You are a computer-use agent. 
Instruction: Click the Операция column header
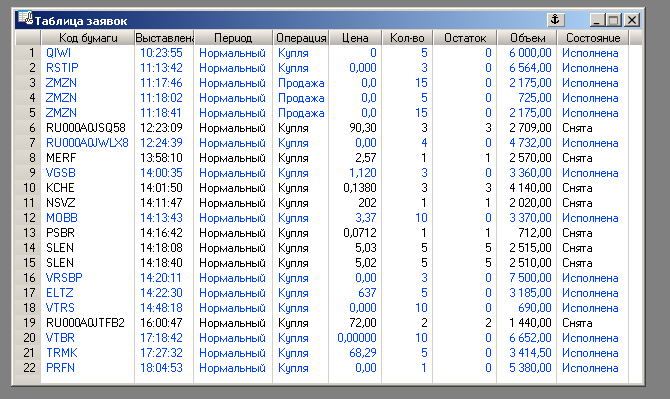pyautogui.click(x=300, y=38)
